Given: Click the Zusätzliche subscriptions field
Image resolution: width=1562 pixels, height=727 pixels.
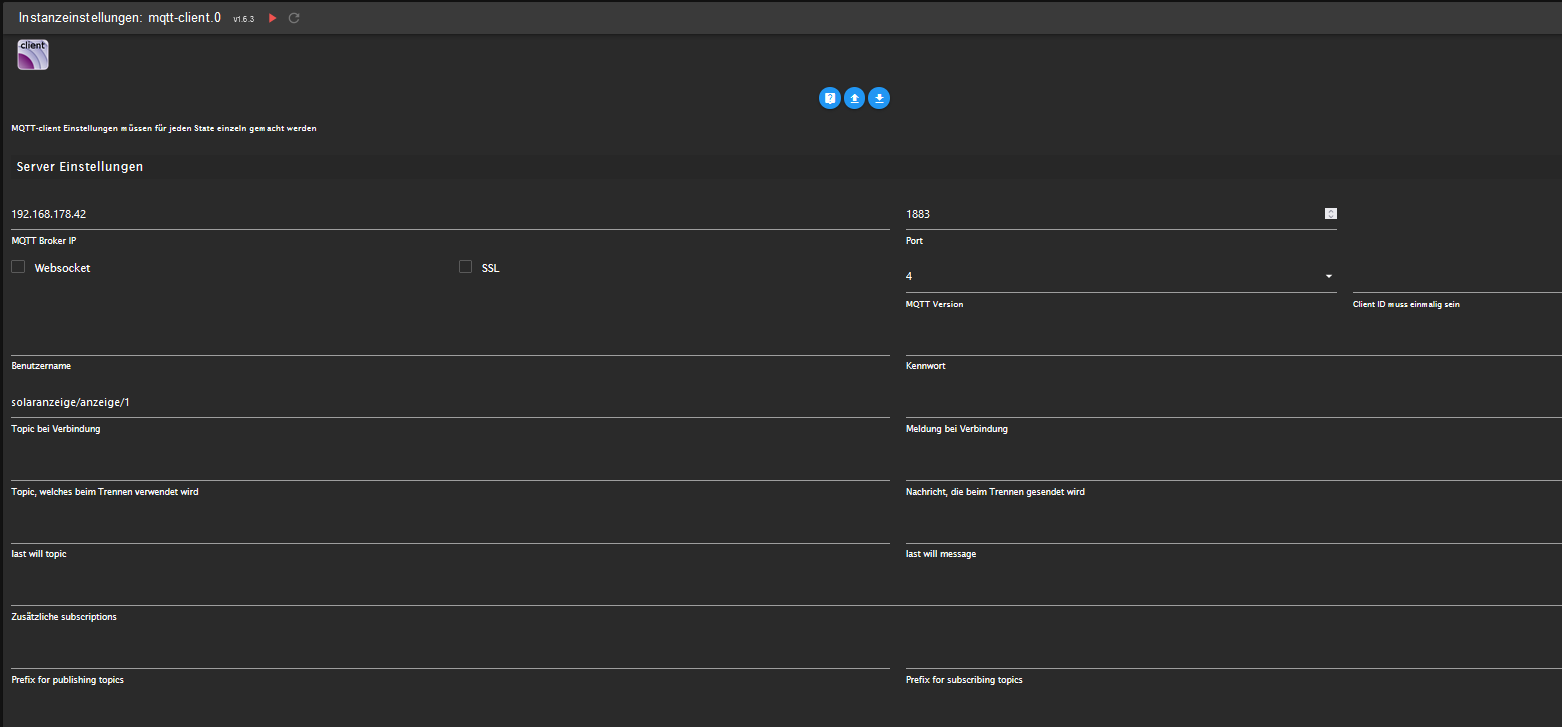Looking at the screenshot, I should pyautogui.click(x=786, y=590).
